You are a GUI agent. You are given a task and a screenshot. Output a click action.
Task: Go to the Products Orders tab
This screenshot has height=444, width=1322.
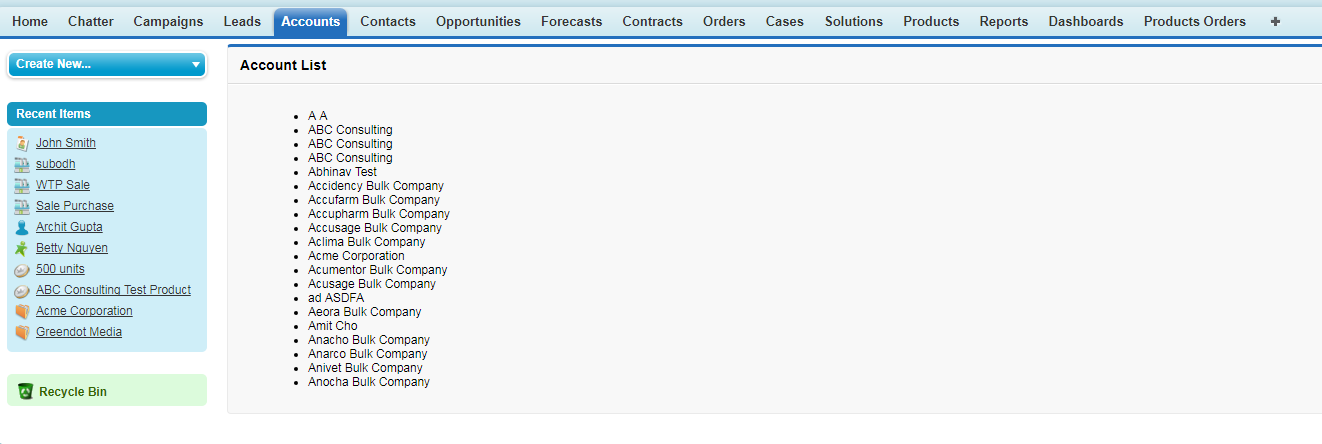point(1194,21)
